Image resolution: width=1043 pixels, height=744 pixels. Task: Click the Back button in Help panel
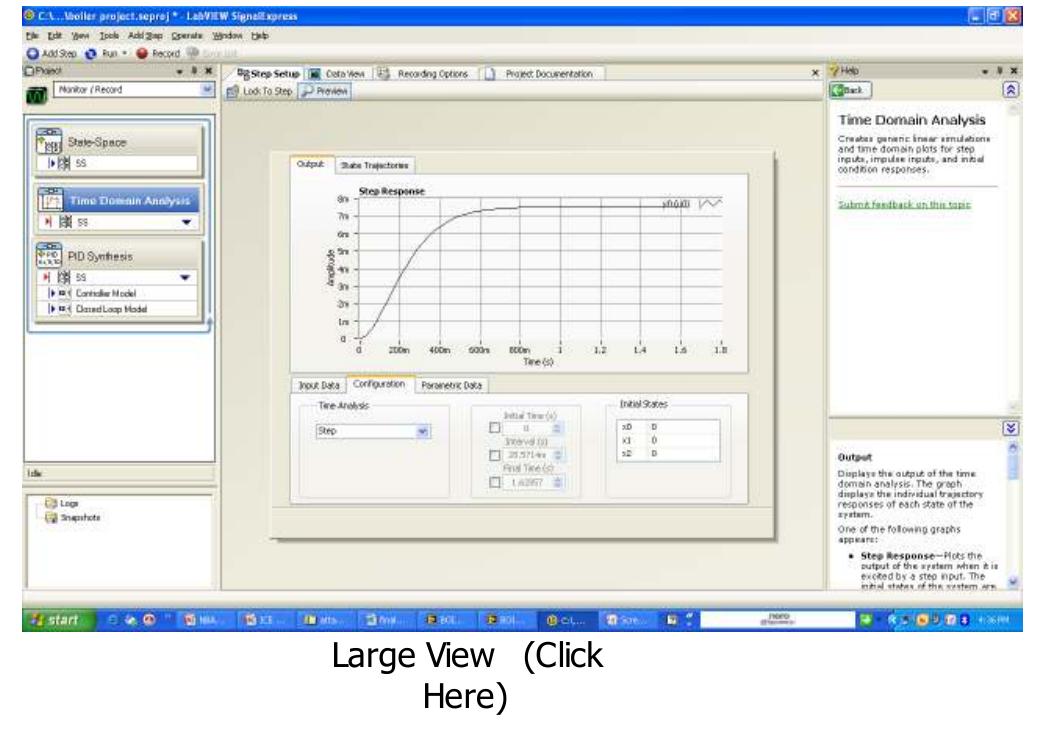tap(850, 91)
